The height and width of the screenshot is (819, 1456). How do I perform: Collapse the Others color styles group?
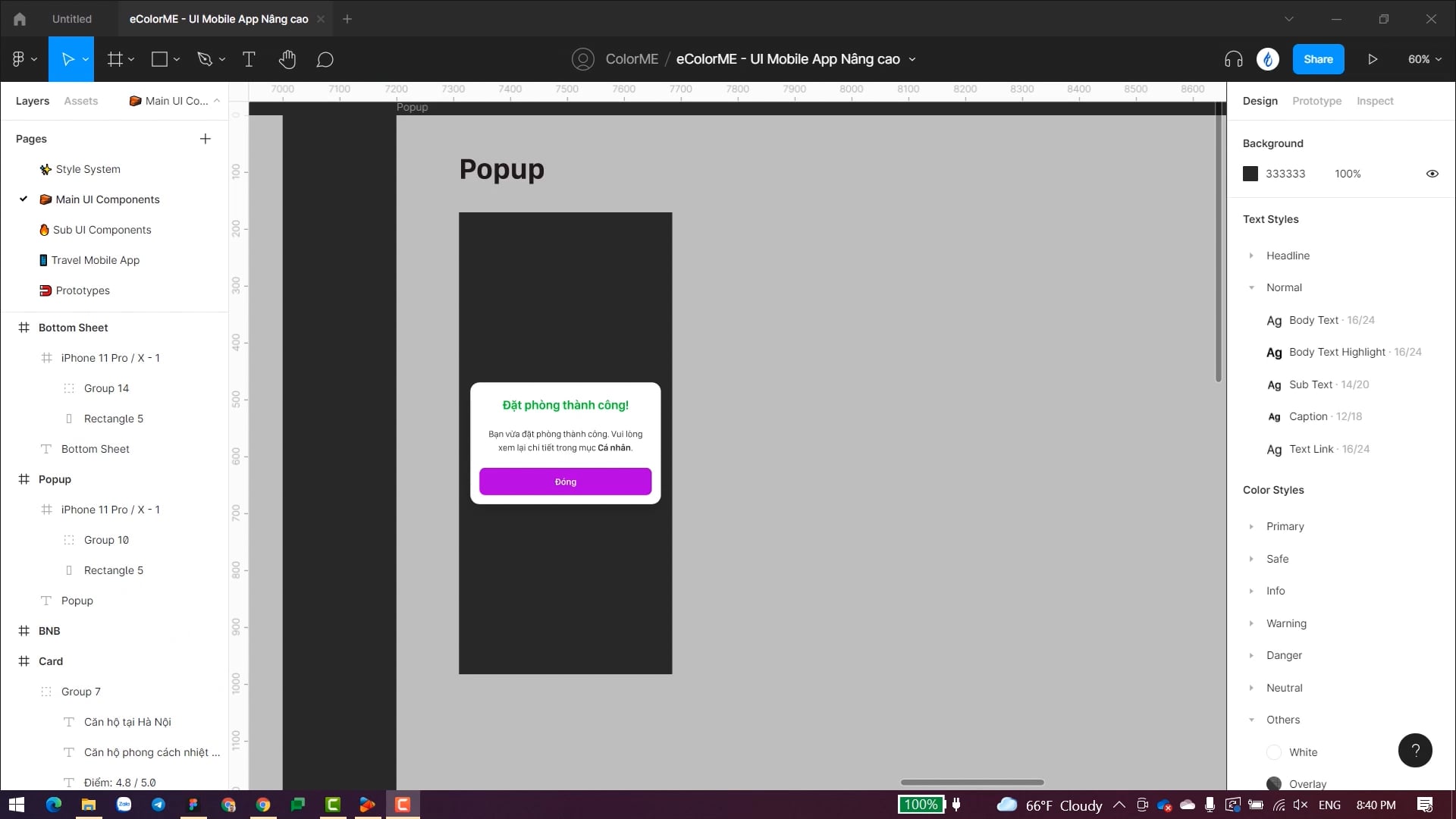(1251, 720)
